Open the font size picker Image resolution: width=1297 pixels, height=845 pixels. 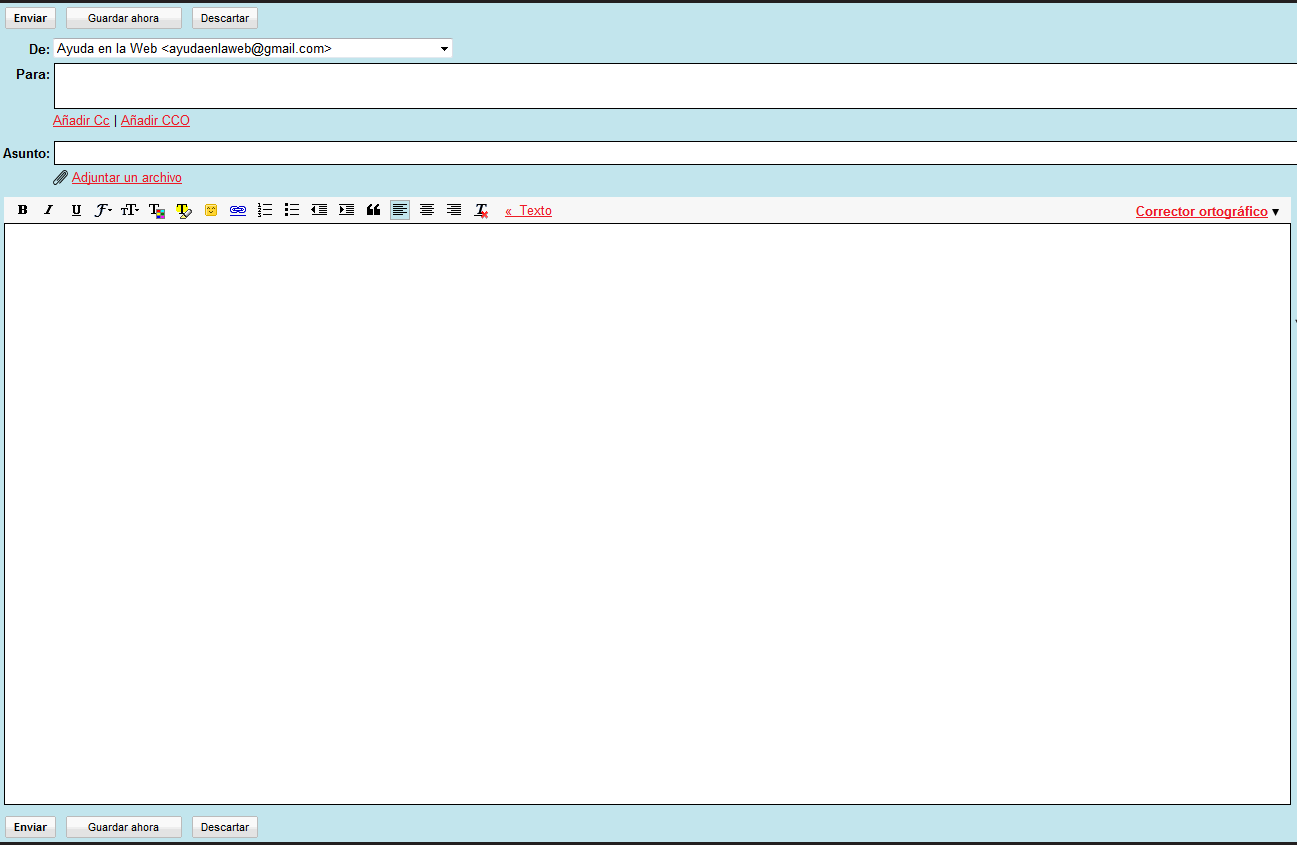130,210
